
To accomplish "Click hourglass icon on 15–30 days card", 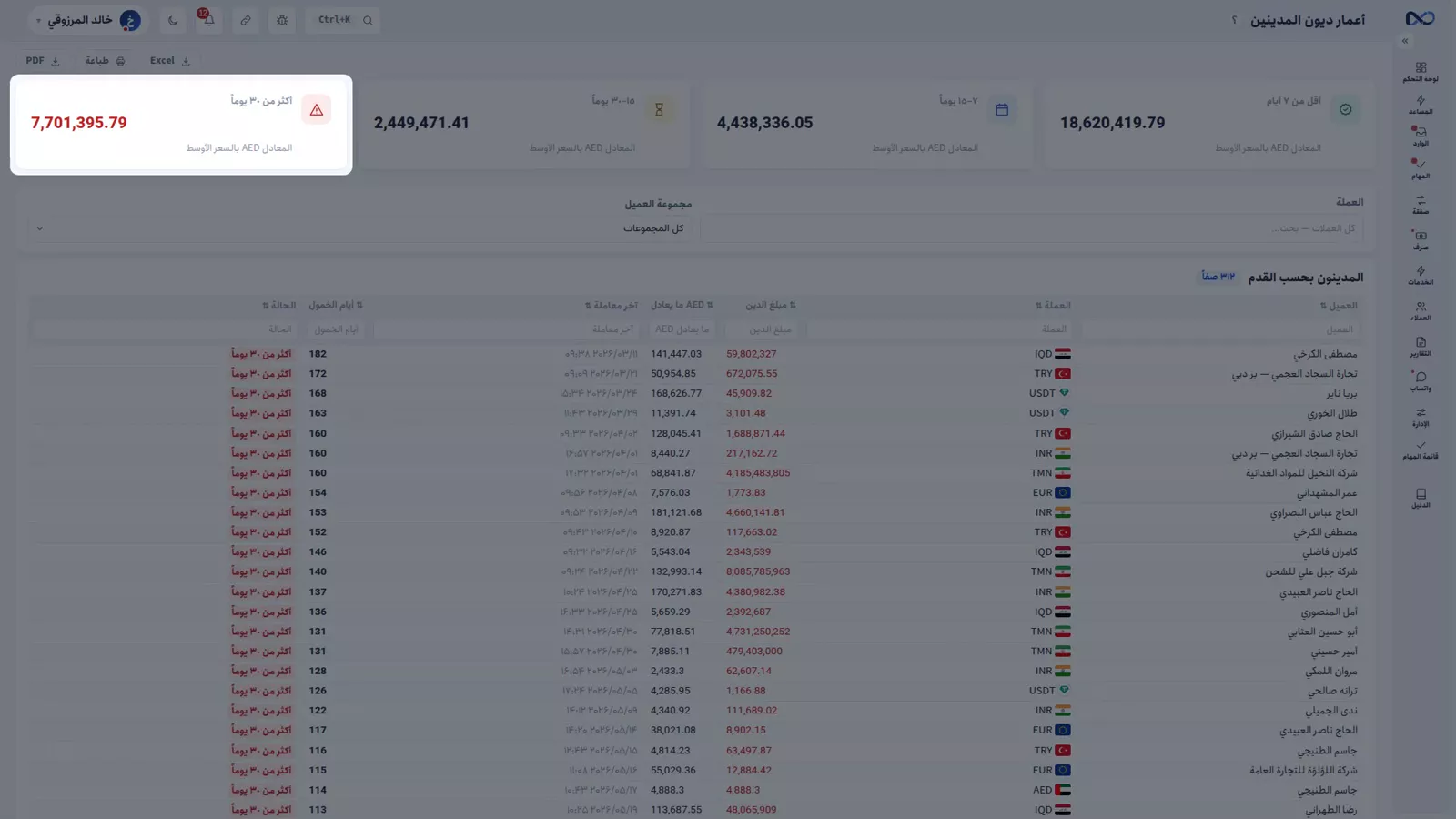I will point(660,110).
